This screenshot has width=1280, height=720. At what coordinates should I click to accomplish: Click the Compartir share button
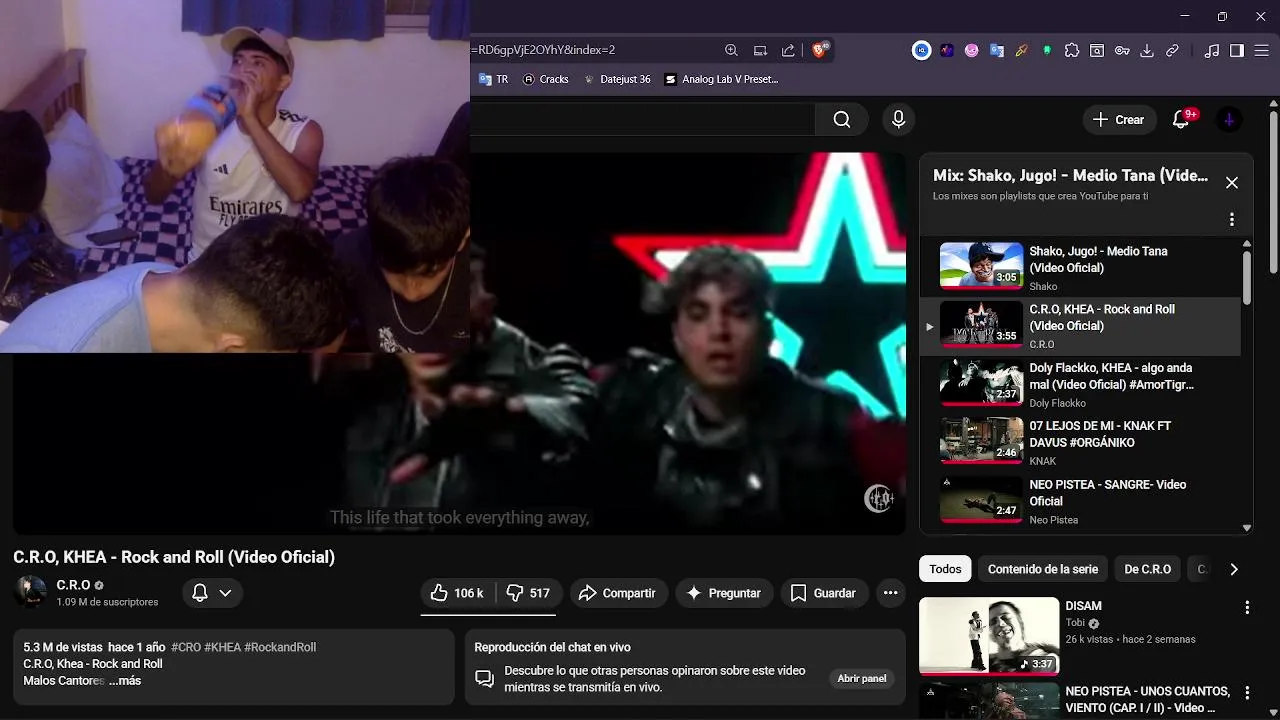[x=618, y=593]
